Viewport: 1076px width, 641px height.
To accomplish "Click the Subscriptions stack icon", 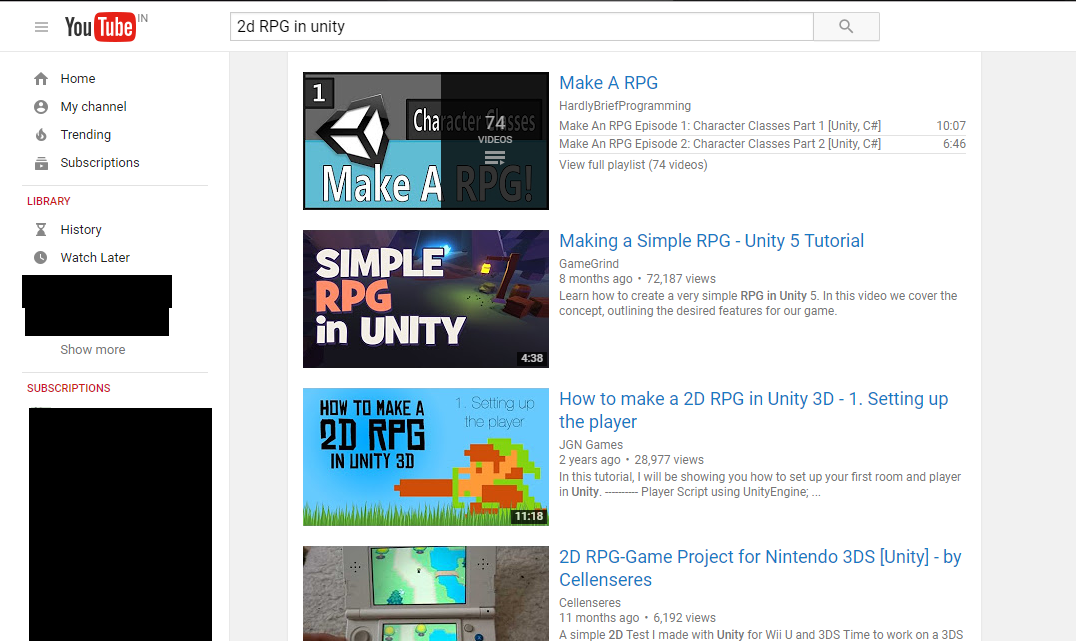I will point(41,163).
